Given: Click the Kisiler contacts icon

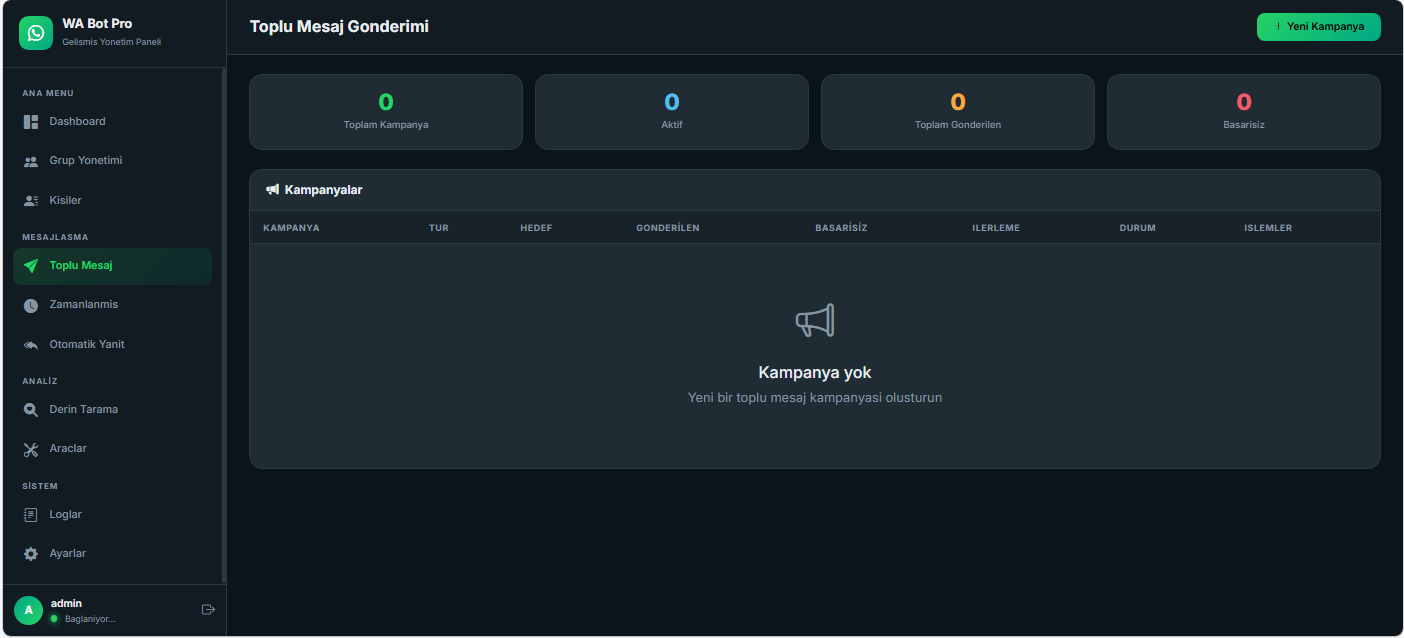Looking at the screenshot, I should 31,201.
